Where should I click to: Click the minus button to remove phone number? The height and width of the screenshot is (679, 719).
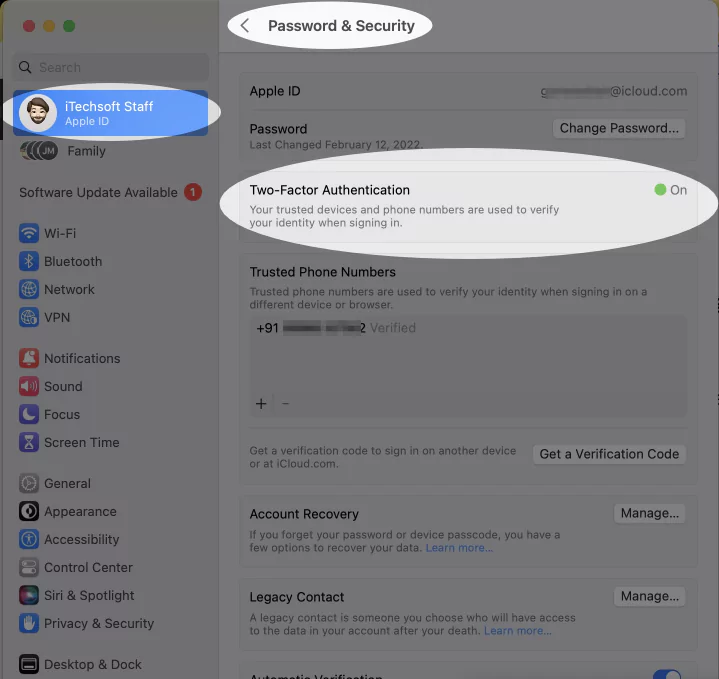pyautogui.click(x=285, y=403)
